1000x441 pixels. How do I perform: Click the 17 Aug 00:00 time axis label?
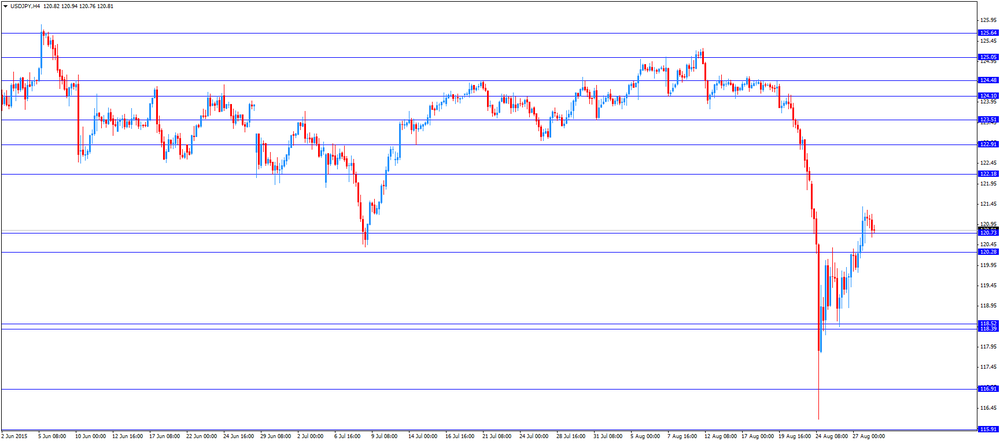tap(756, 437)
